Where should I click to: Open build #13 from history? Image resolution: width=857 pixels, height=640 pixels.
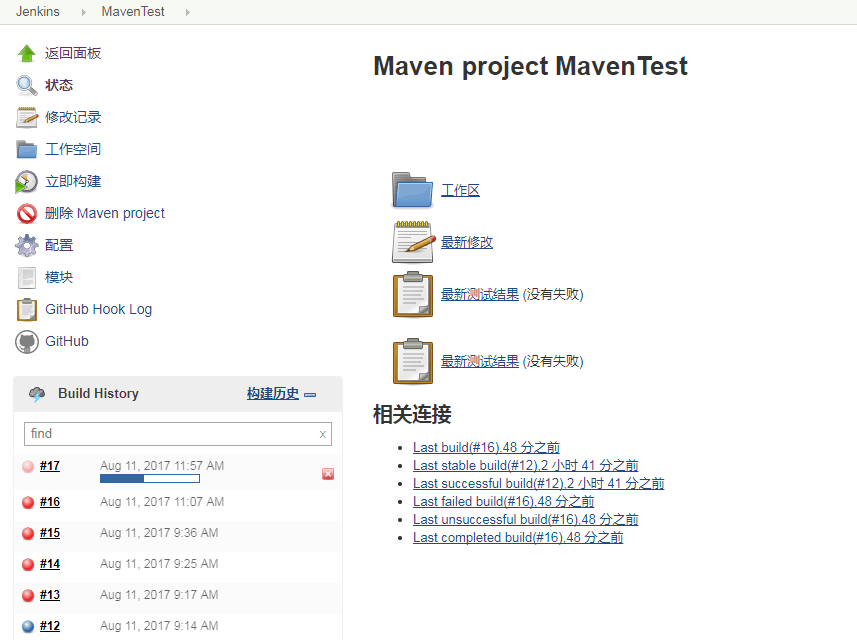point(50,596)
